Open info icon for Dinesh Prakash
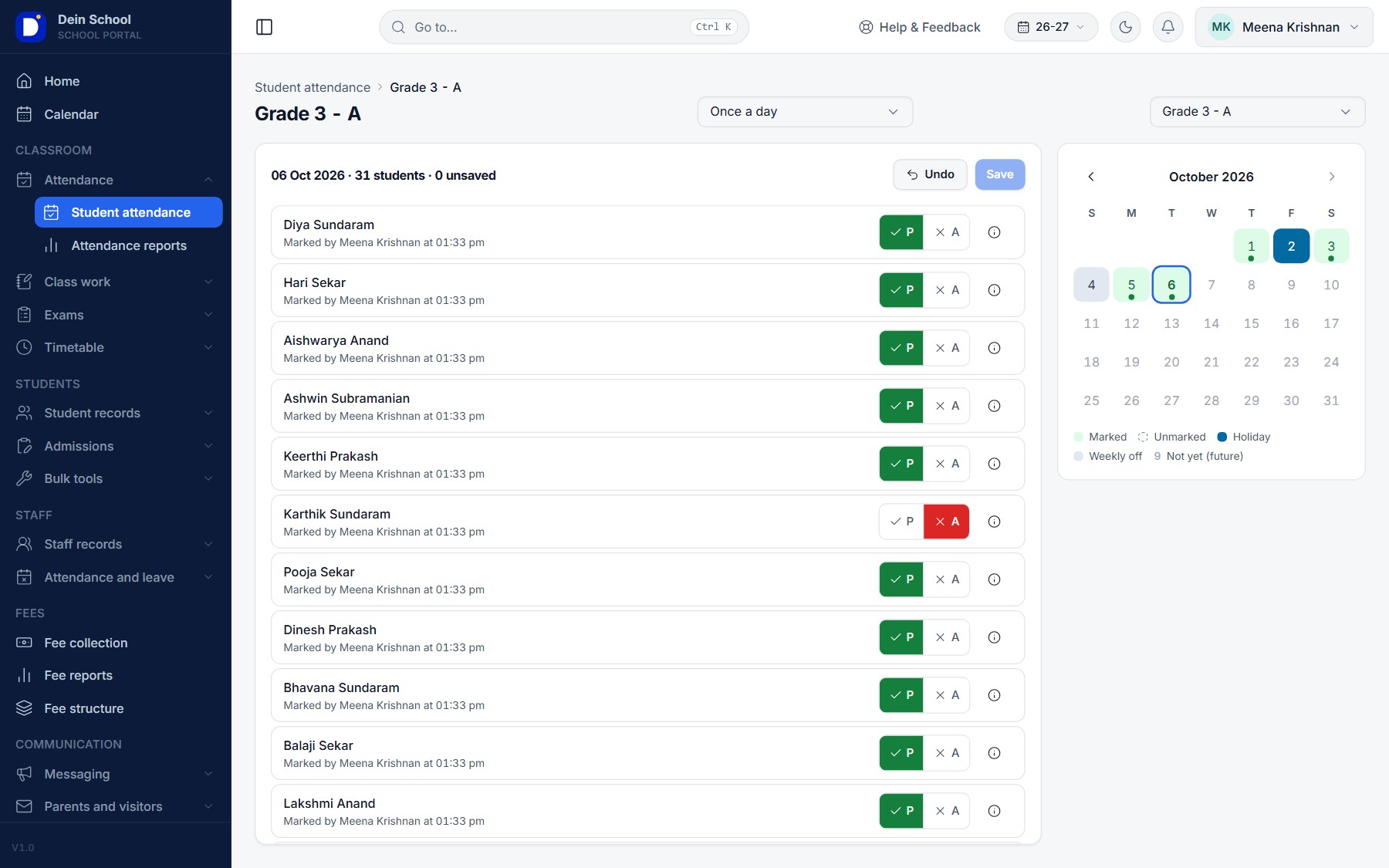The height and width of the screenshot is (868, 1389). pos(995,637)
